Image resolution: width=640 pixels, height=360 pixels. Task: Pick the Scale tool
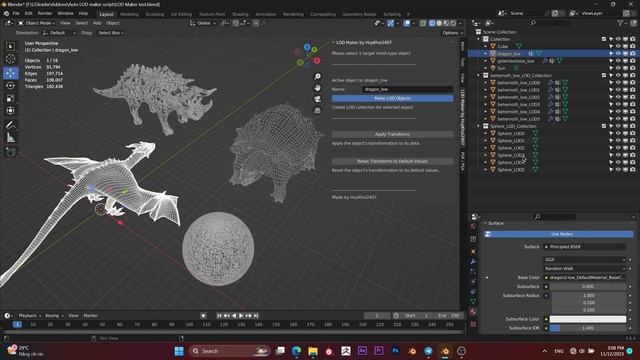pos(11,98)
